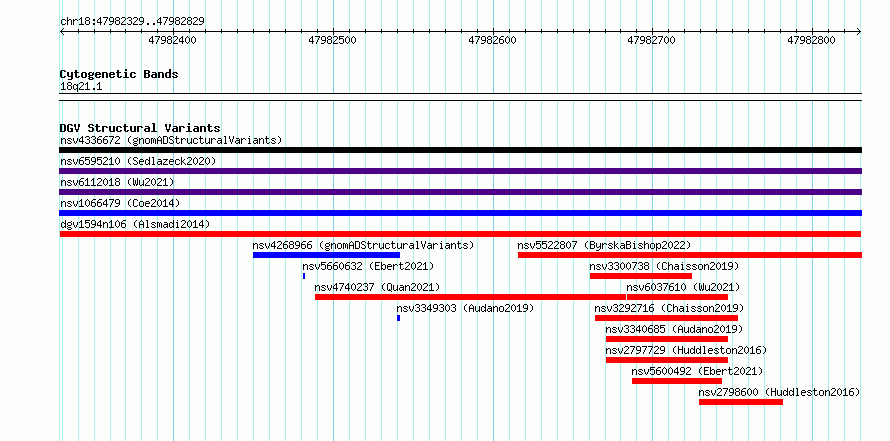Open the nsv6037610 (Wu2021) label

coord(683,287)
